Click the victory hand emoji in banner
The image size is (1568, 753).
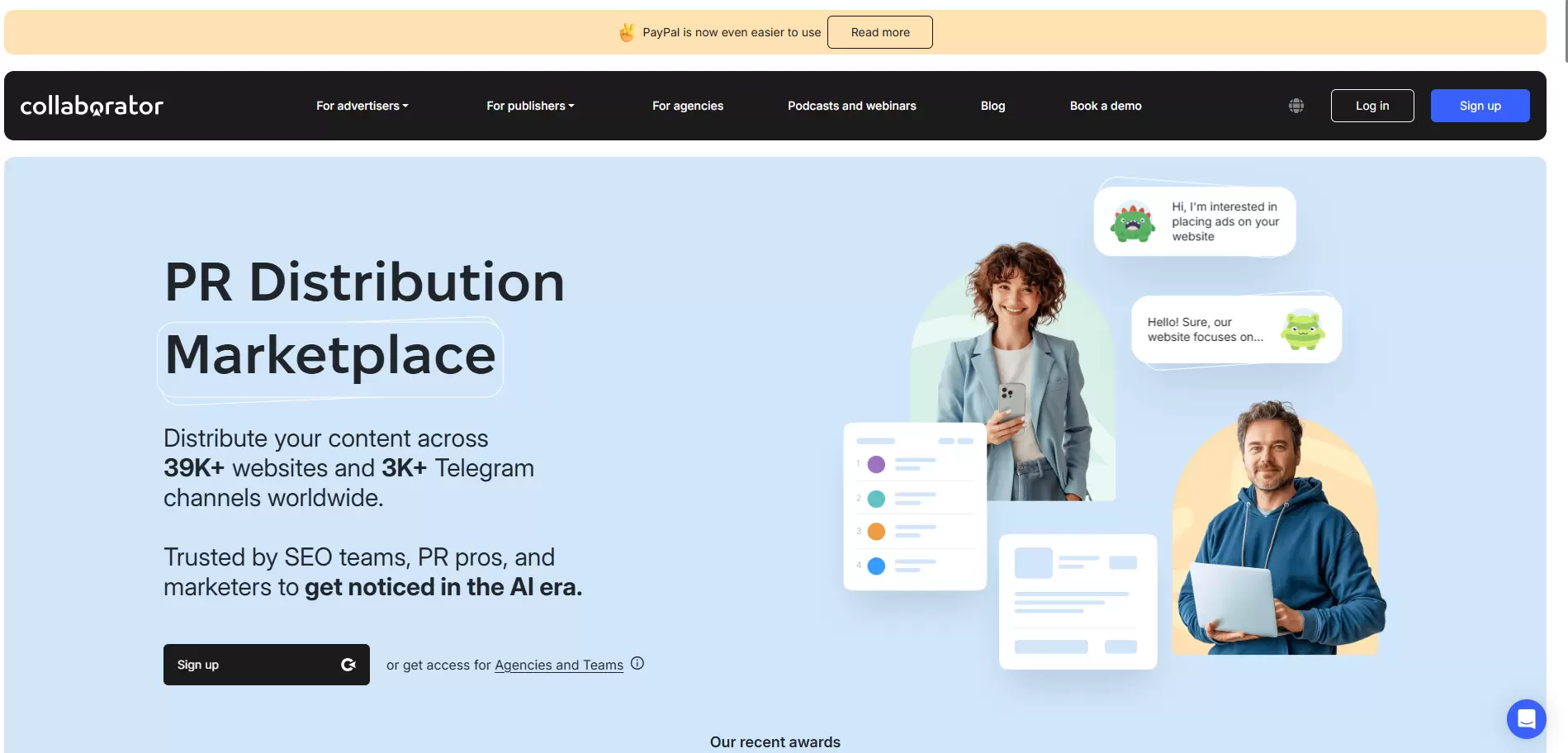click(x=627, y=32)
